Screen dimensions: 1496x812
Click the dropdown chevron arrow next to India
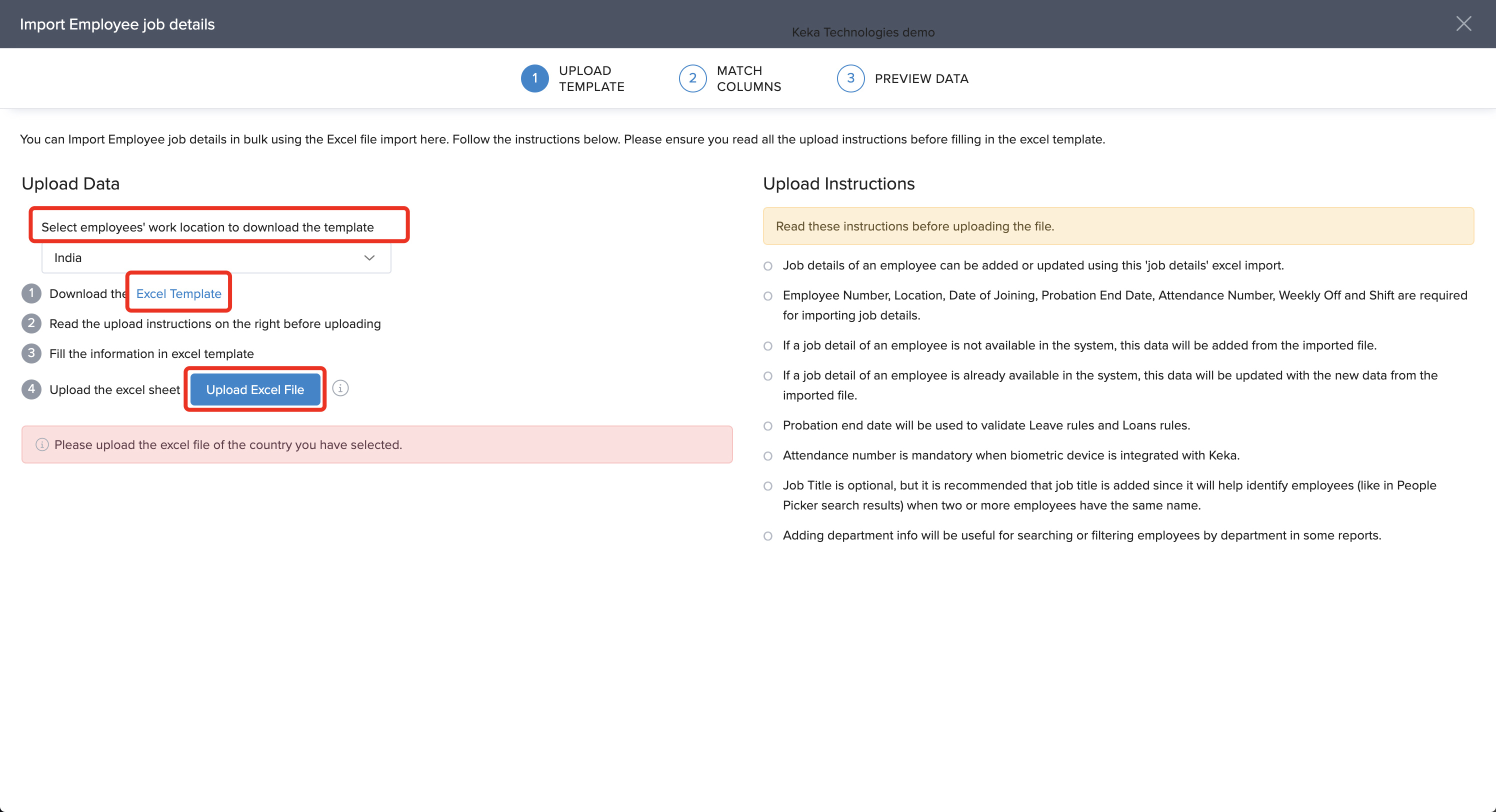369,258
